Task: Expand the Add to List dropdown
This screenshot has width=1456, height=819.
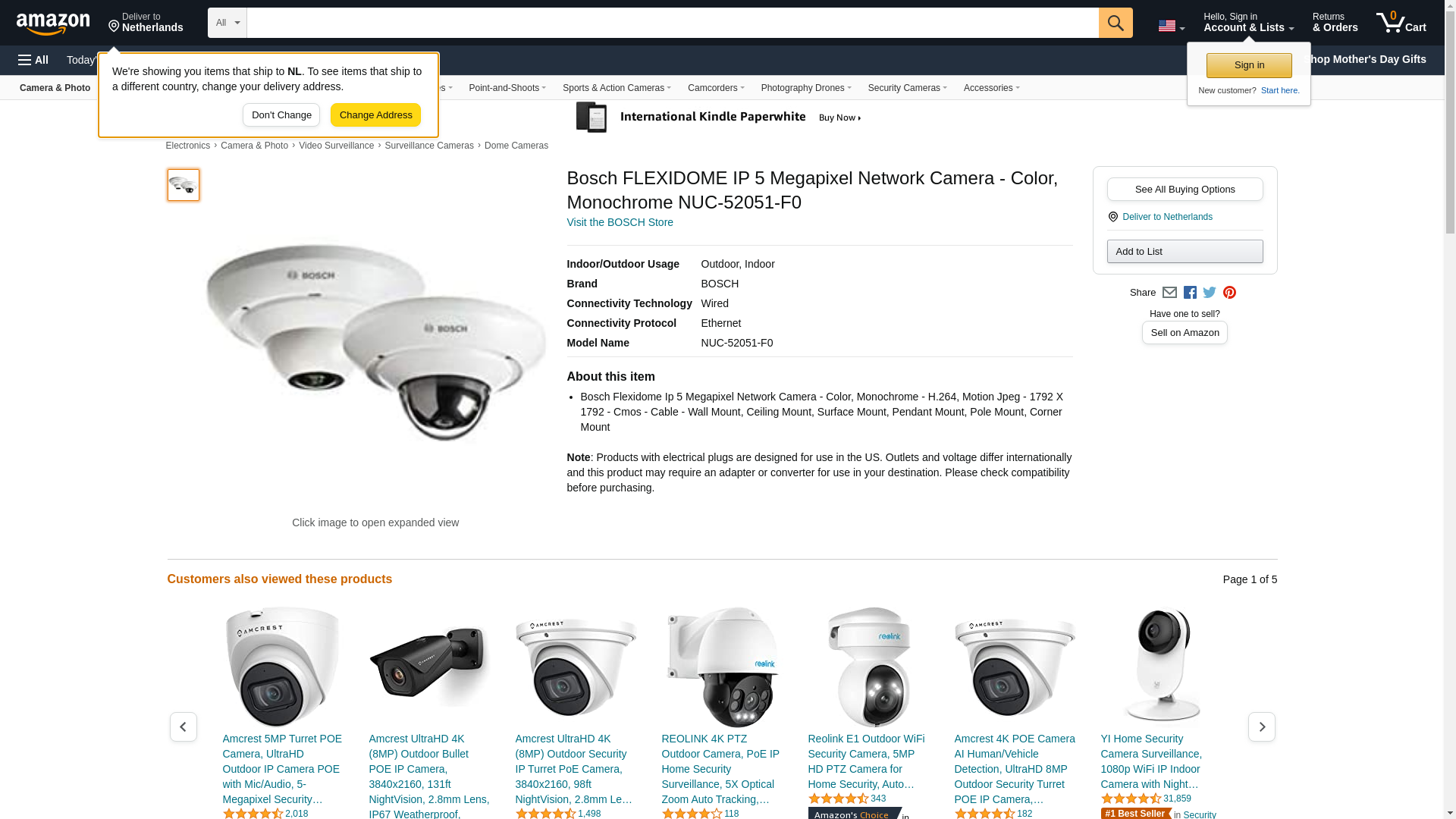Action: pos(1185,251)
